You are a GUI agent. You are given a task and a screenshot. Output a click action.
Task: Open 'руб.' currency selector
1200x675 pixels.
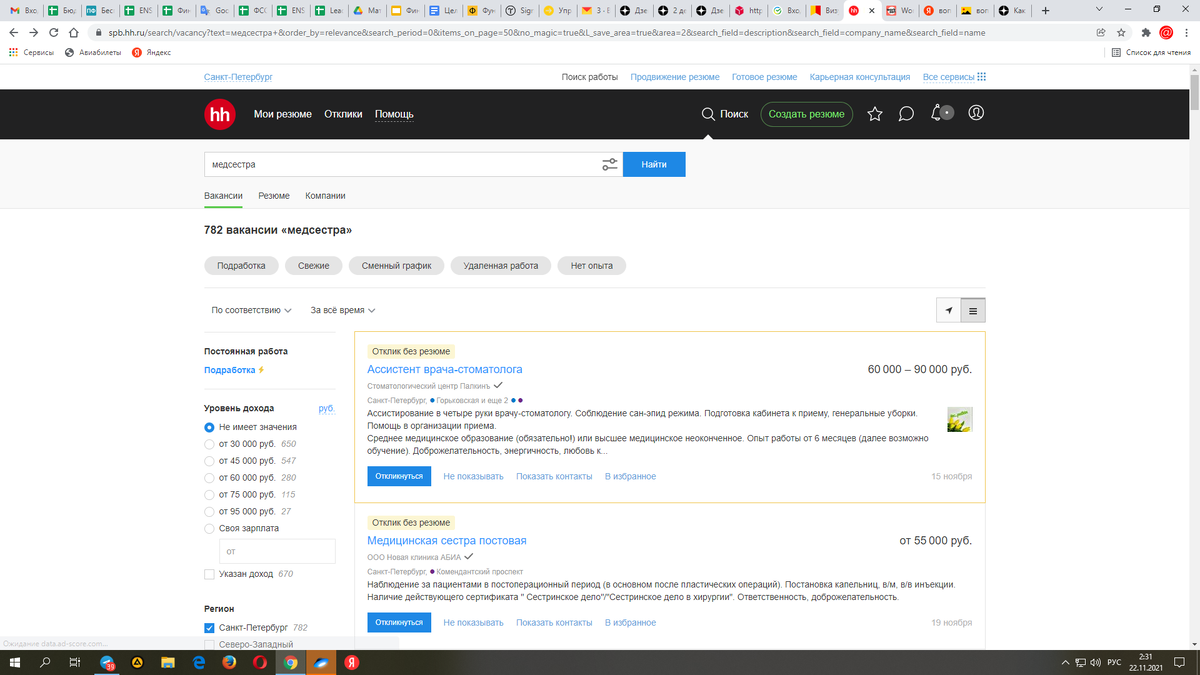[x=327, y=408]
